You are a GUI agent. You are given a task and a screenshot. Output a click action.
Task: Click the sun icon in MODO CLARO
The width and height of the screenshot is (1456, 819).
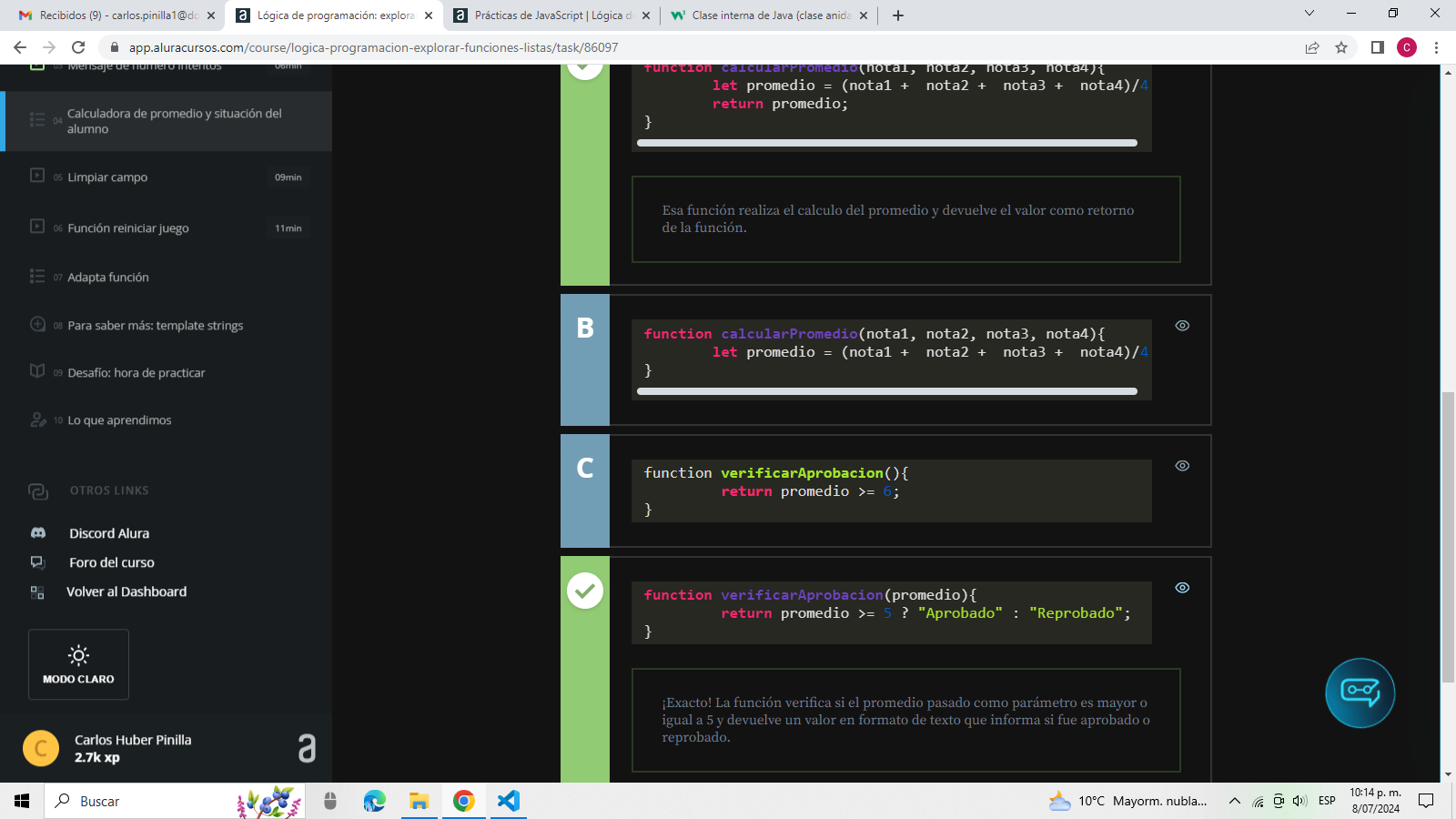click(78, 655)
